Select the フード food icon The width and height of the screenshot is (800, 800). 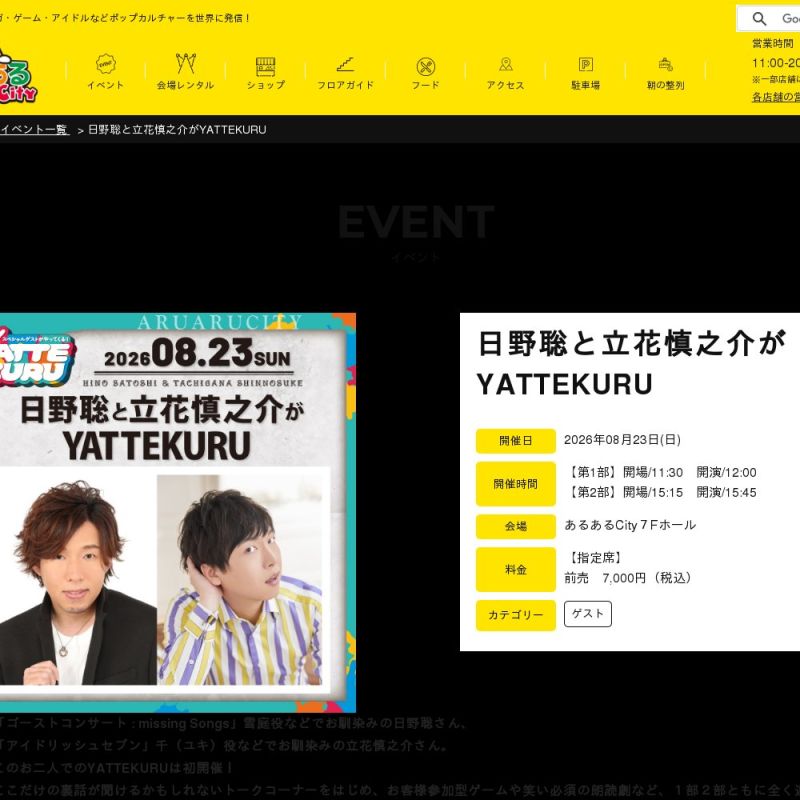point(426,67)
